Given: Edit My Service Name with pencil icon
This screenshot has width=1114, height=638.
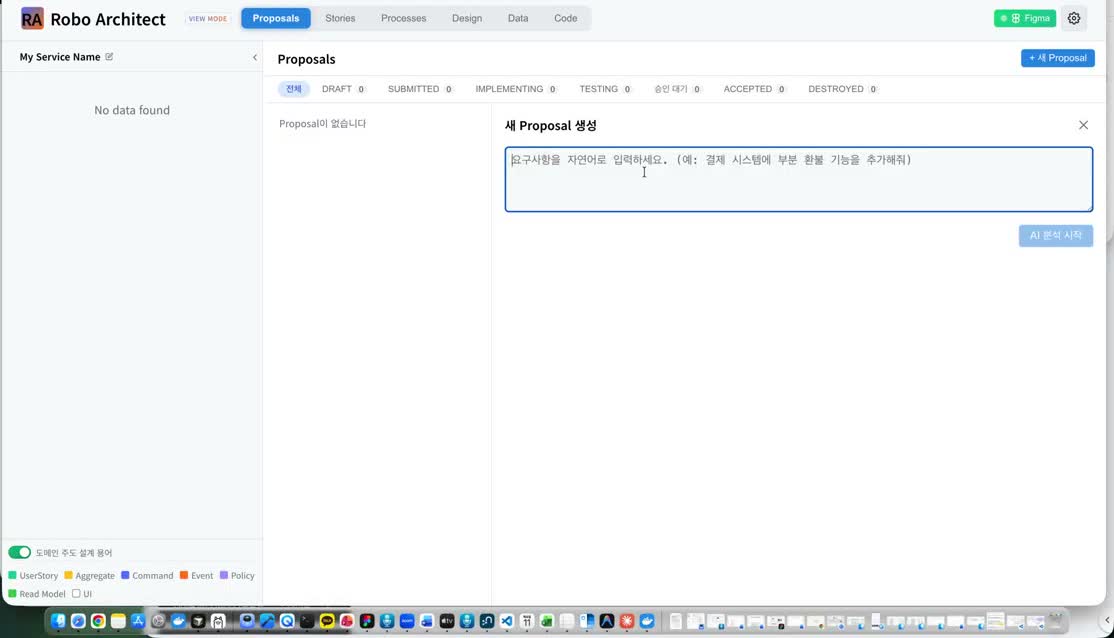Looking at the screenshot, I should pyautogui.click(x=109, y=57).
